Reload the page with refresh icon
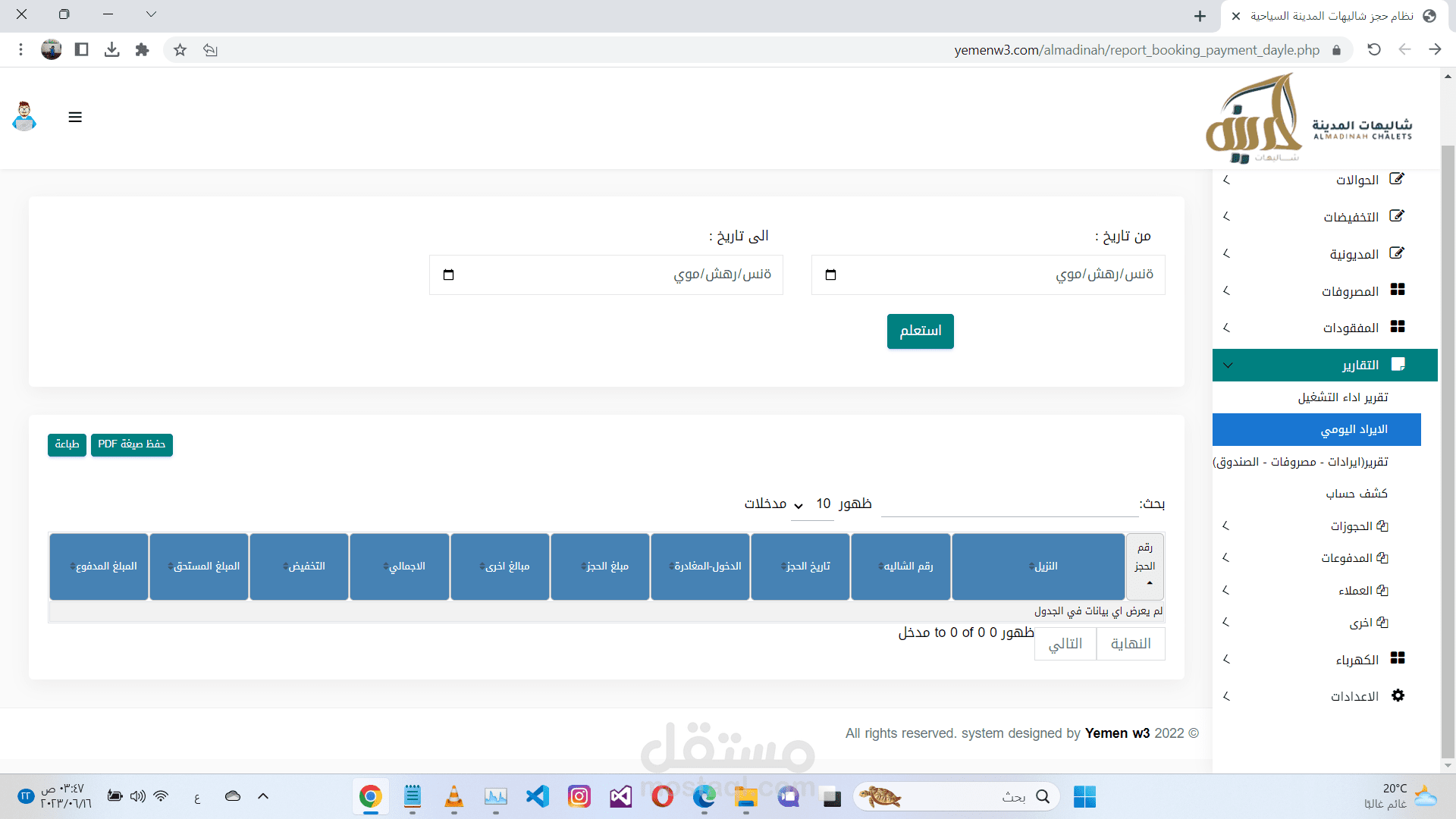Viewport: 1456px width, 819px height. [1373, 50]
